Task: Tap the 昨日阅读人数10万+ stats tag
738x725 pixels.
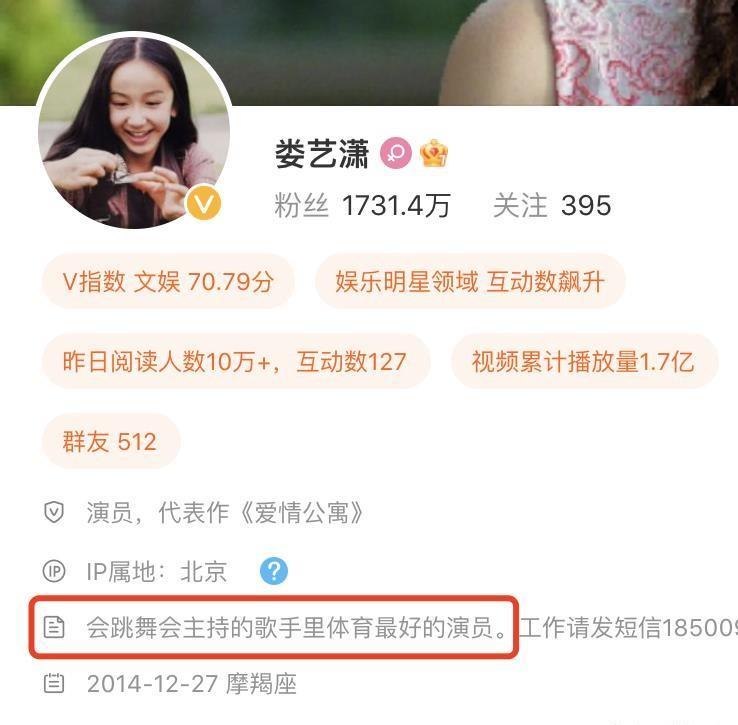Action: pyautogui.click(x=236, y=362)
